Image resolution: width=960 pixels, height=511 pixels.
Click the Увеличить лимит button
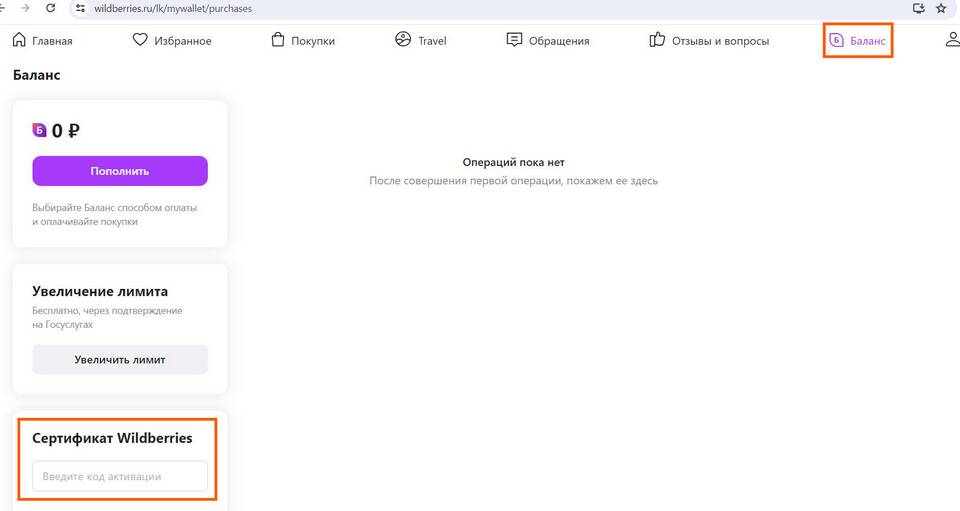coord(120,359)
